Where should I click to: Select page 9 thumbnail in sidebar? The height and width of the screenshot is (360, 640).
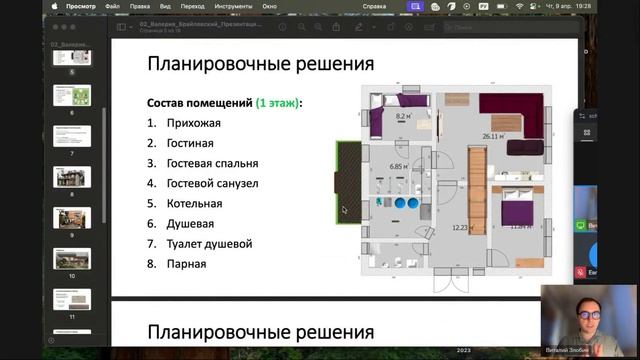pyautogui.click(x=72, y=218)
